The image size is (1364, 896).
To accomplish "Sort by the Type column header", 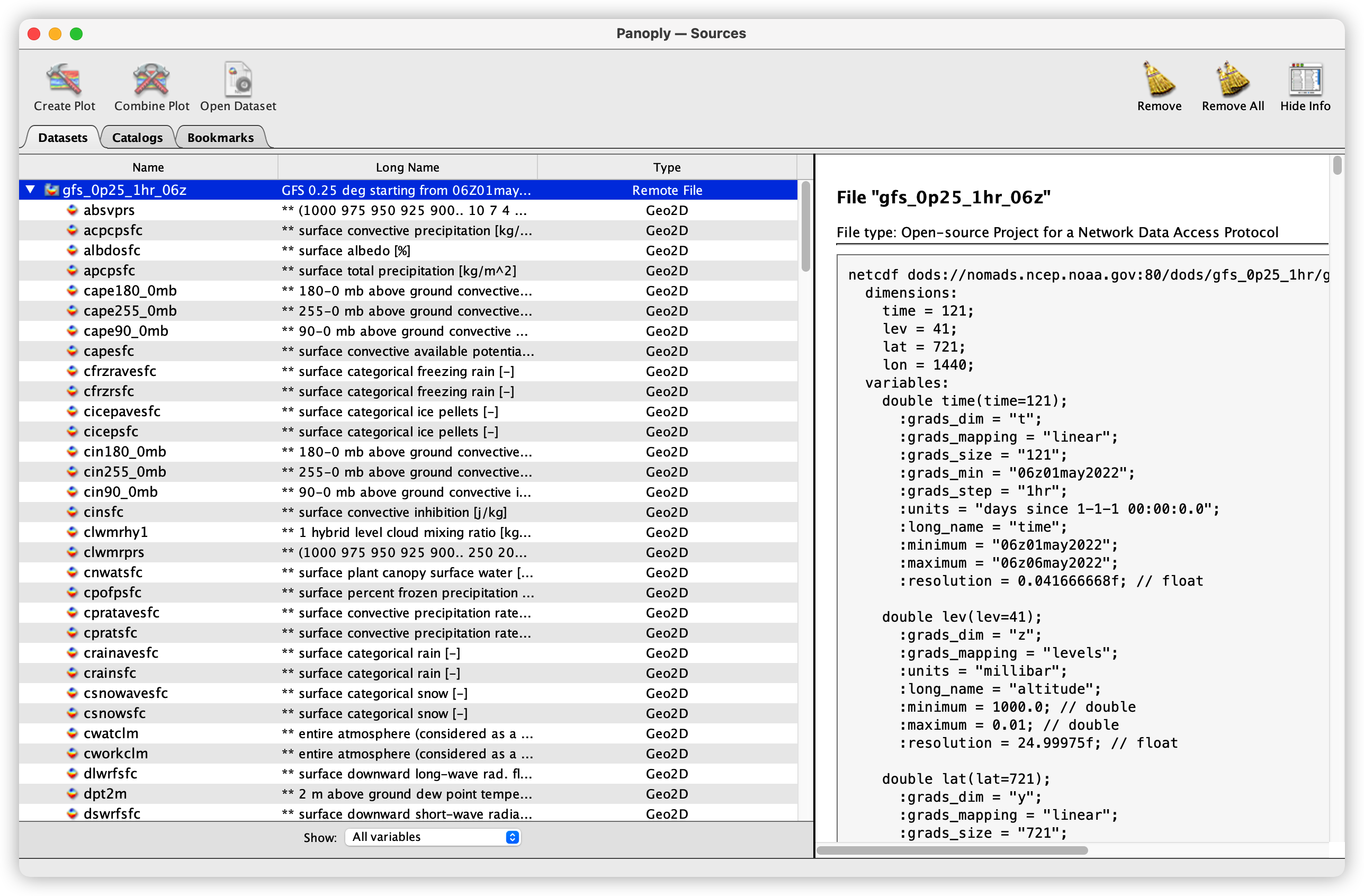I will pos(667,167).
